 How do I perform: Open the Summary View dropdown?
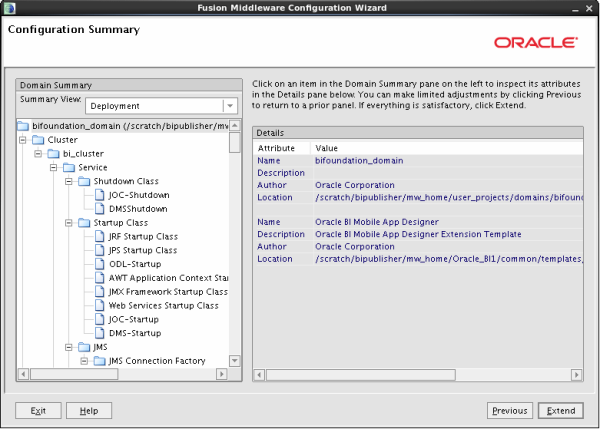point(229,105)
